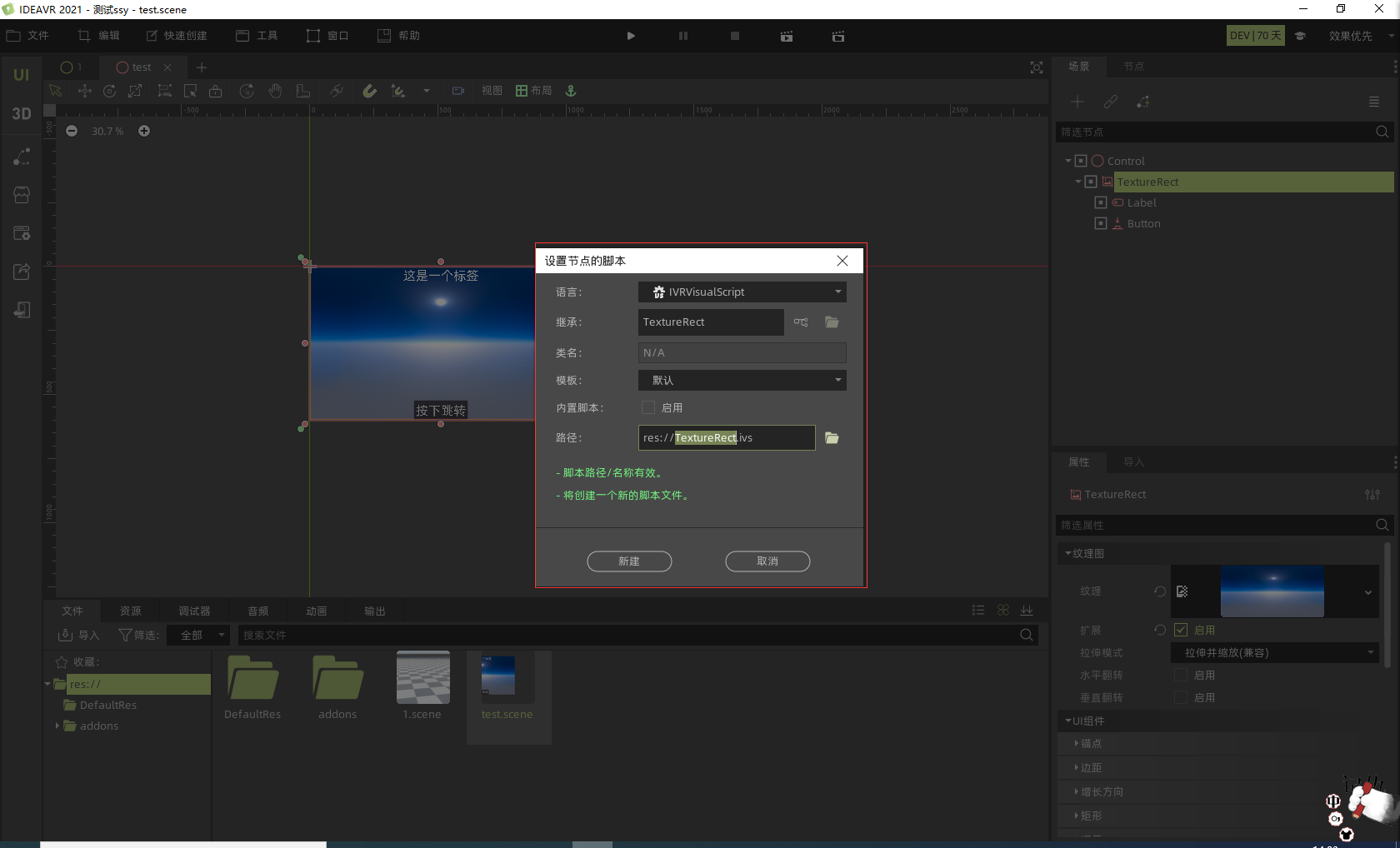Screen dimensions: 1400x848
Task: Open the texture thumbnail dropdown arrow
Action: tap(1367, 592)
